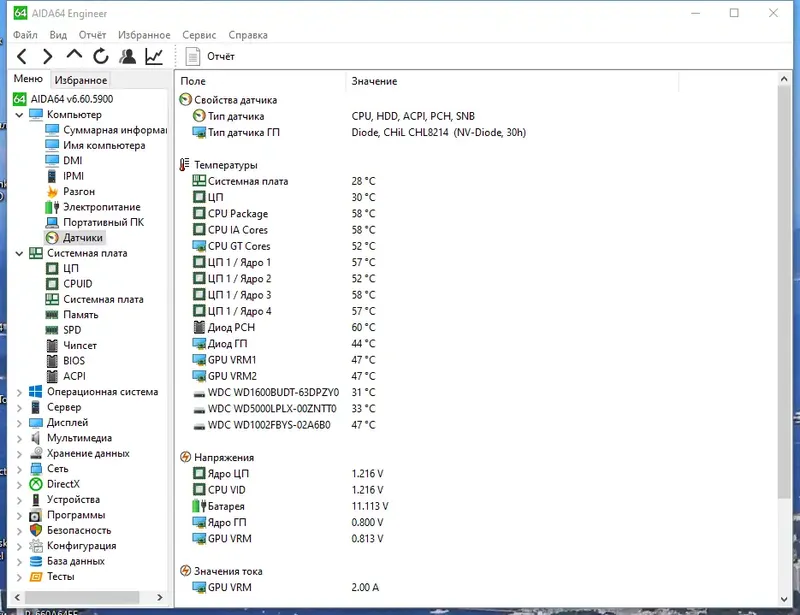Viewport: 800px width, 615px height.
Task: Open the ACPI tree entry
Action: [66, 376]
